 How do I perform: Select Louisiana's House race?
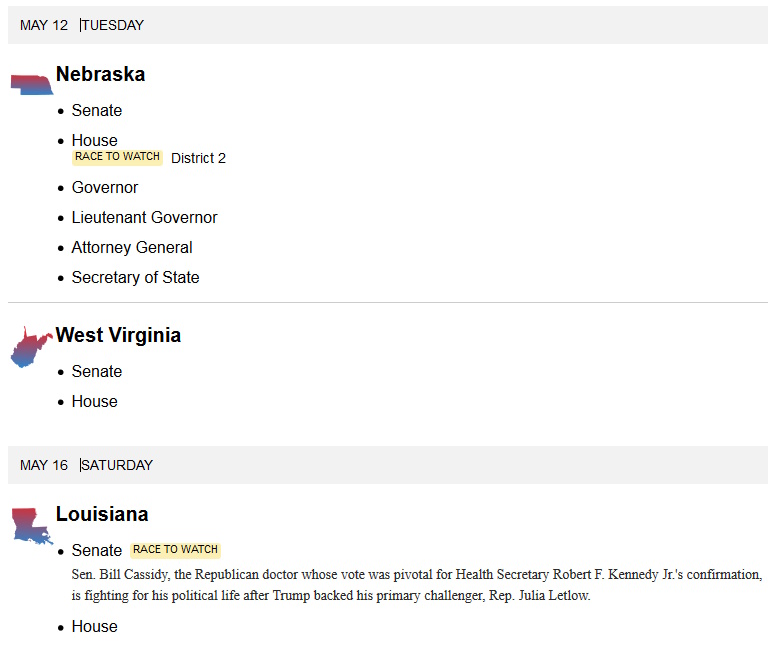tap(95, 626)
